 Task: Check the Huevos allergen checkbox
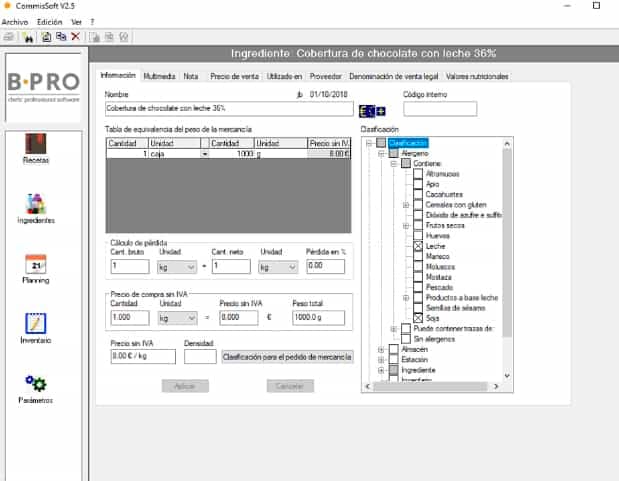418,235
